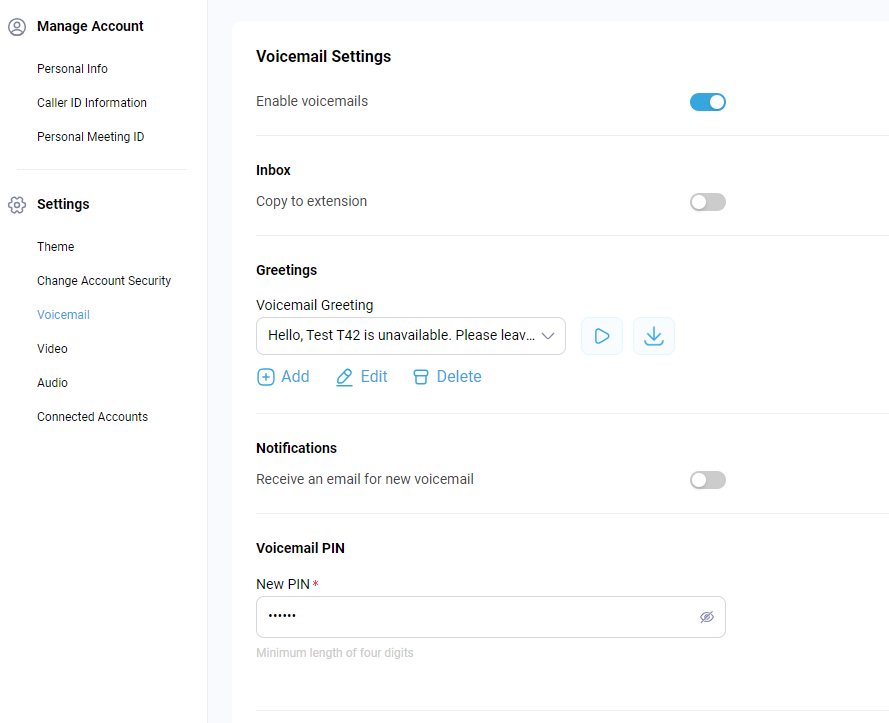Open Connected Accounts settings
This screenshot has height=723, width=889.
tap(92, 417)
